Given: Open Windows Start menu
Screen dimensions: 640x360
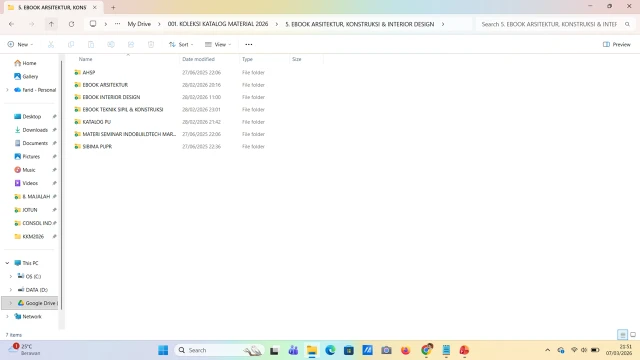Looking at the screenshot, I should (163, 350).
